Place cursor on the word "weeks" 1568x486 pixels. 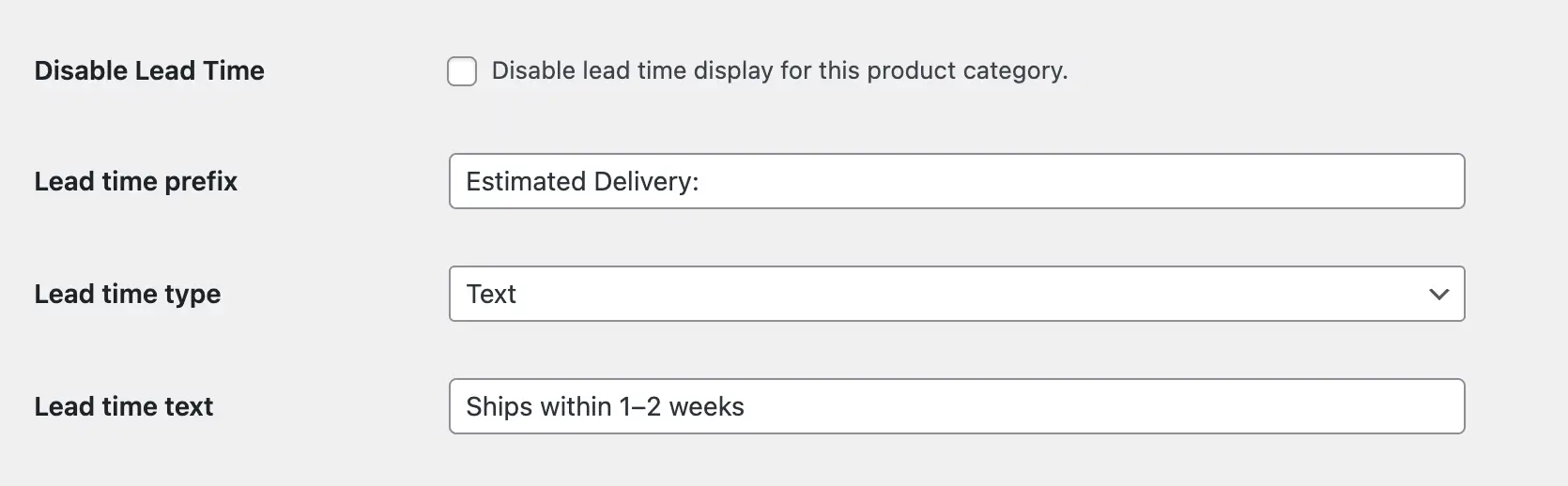(x=706, y=407)
